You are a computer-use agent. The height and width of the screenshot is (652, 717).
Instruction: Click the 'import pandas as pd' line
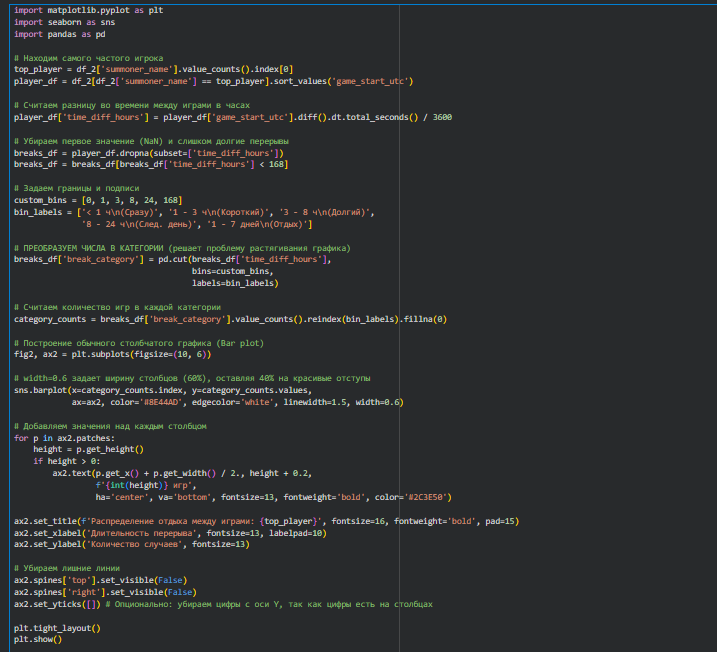(59, 34)
